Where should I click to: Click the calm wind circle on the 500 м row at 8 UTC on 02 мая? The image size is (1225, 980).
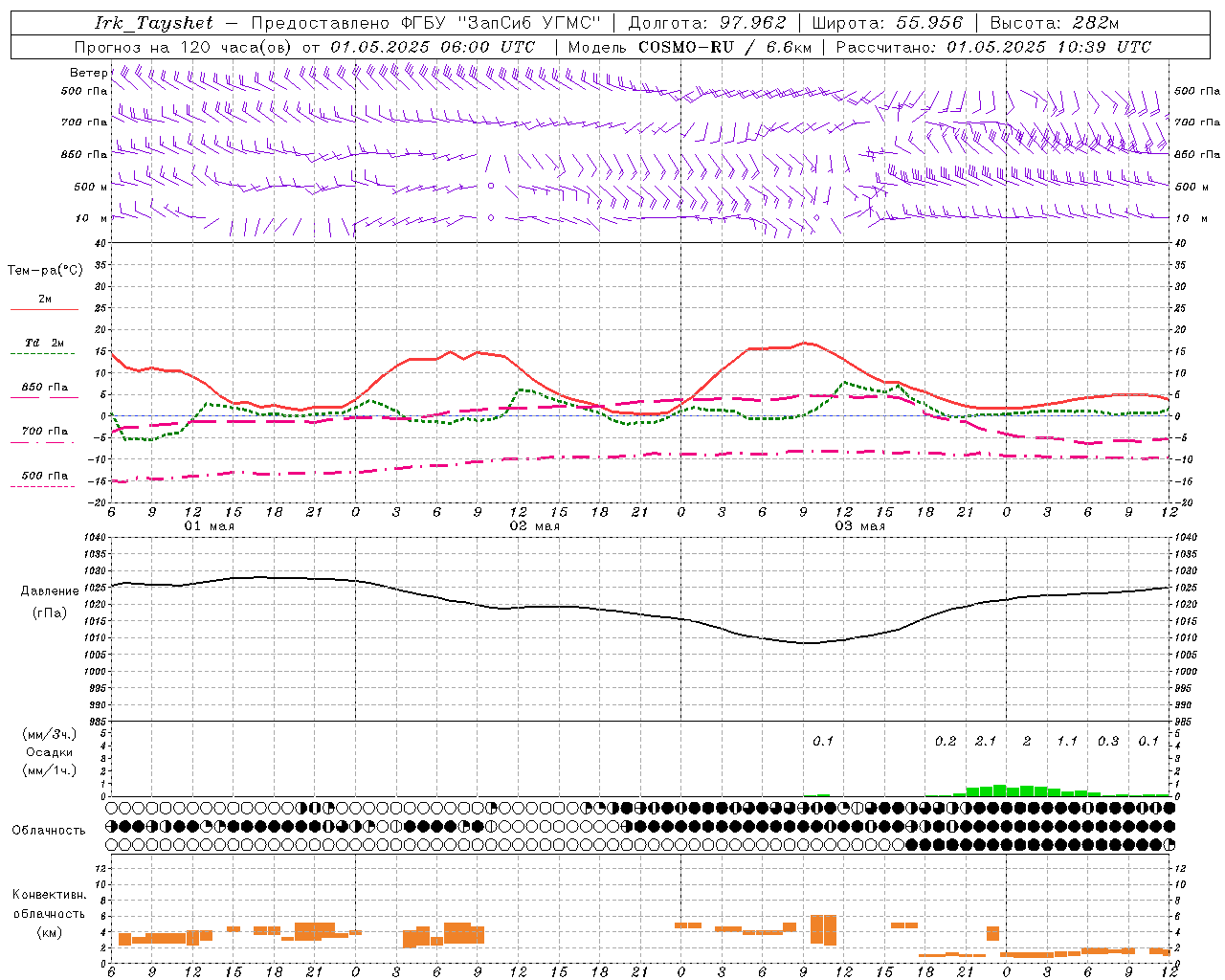click(491, 186)
